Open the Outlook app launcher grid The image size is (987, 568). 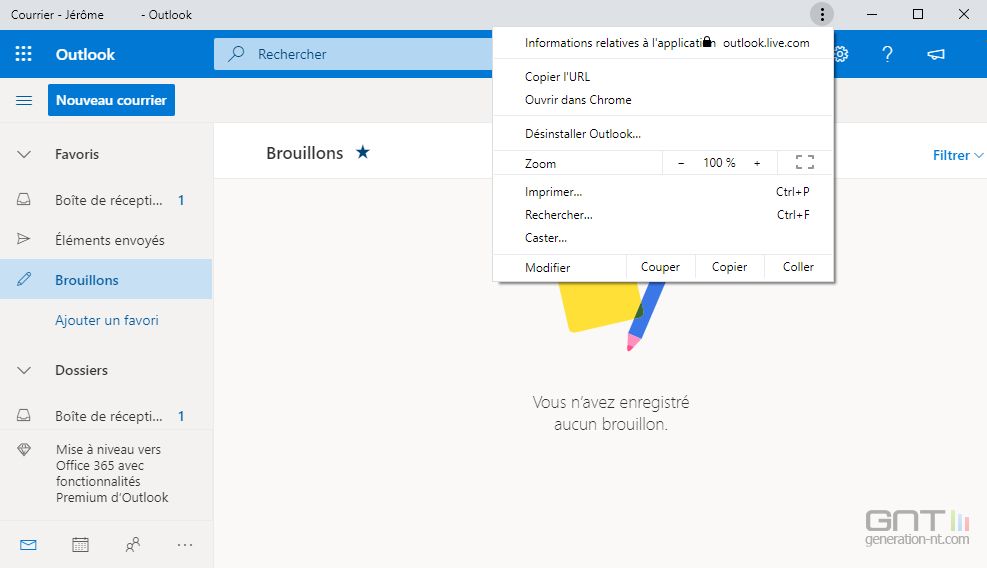[x=23, y=54]
